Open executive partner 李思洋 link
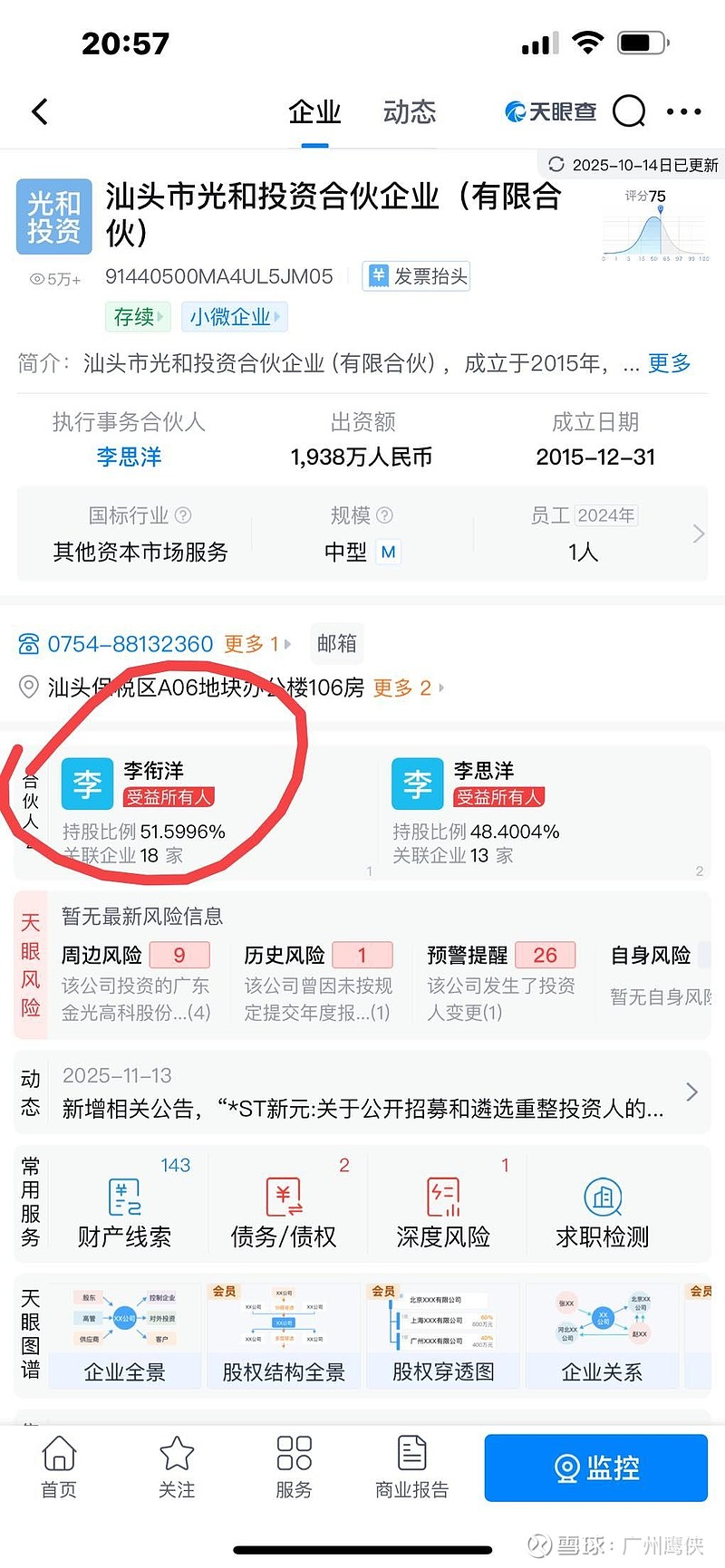This screenshot has width=725, height=1568. pyautogui.click(x=129, y=457)
